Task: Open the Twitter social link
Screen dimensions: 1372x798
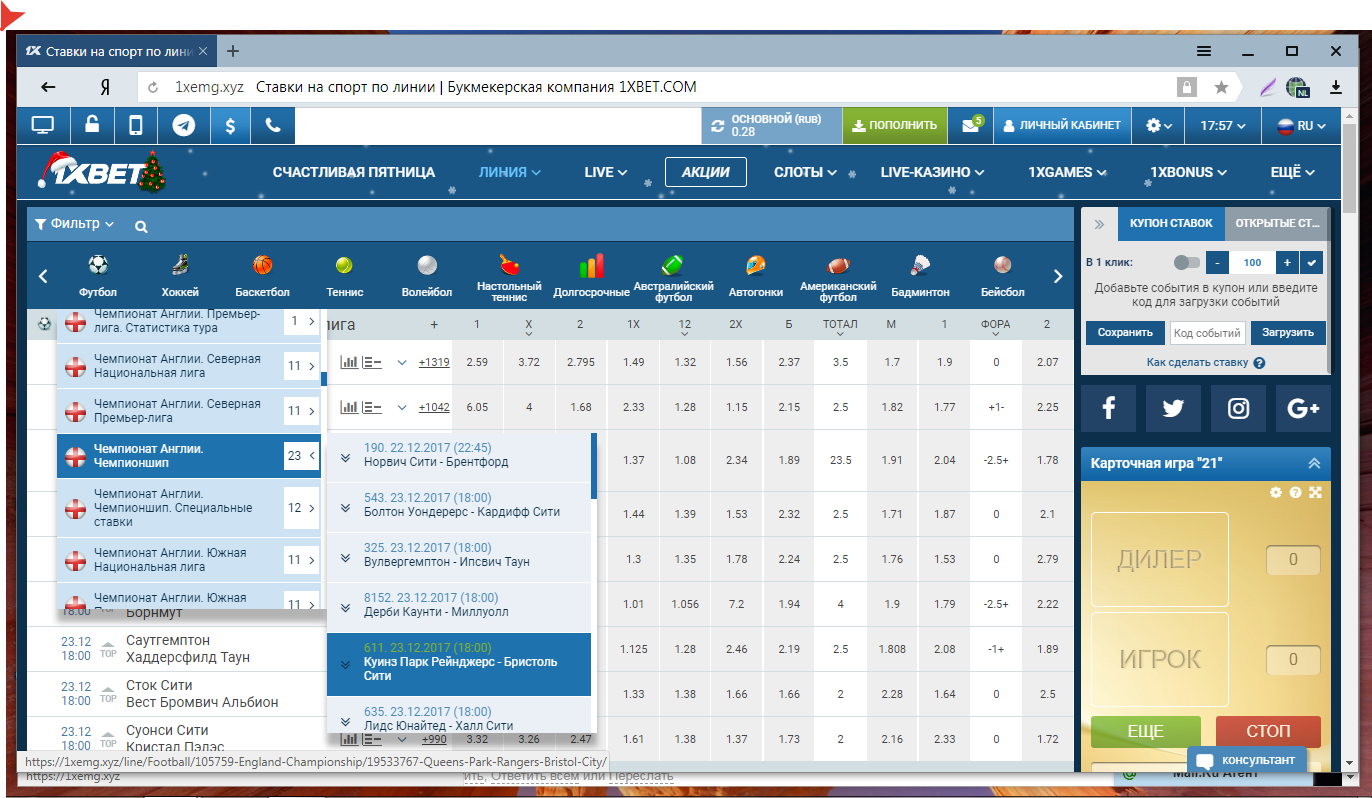Action: [x=1173, y=408]
